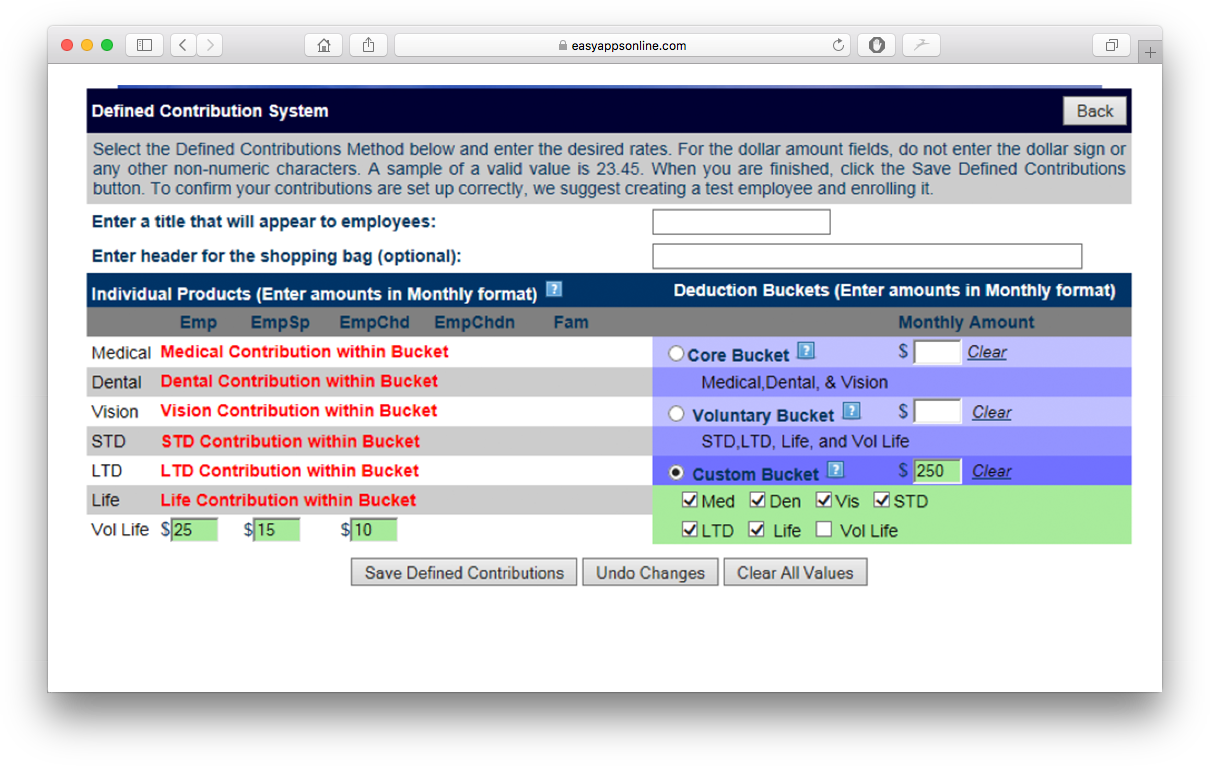The image size is (1210, 766).
Task: Toggle the Safari sidebar icon
Action: (143, 45)
